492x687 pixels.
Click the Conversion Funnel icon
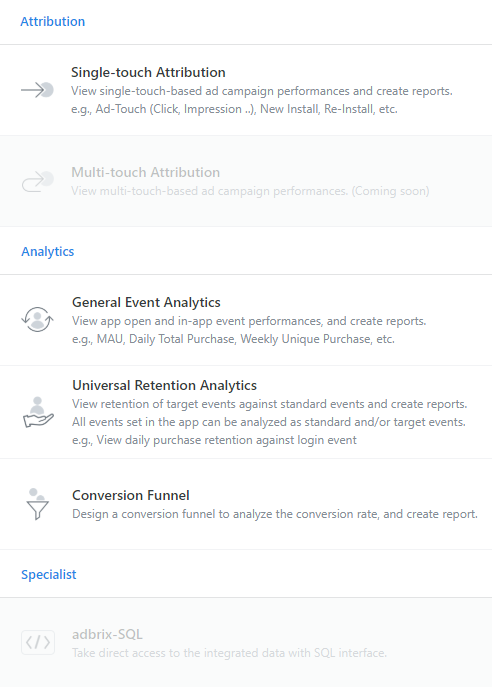click(x=38, y=504)
